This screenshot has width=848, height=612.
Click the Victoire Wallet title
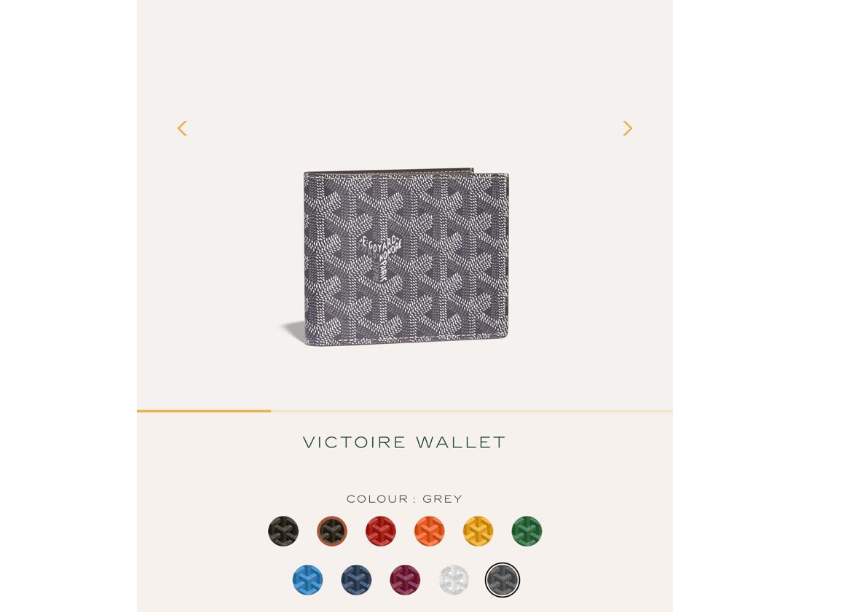coord(404,442)
